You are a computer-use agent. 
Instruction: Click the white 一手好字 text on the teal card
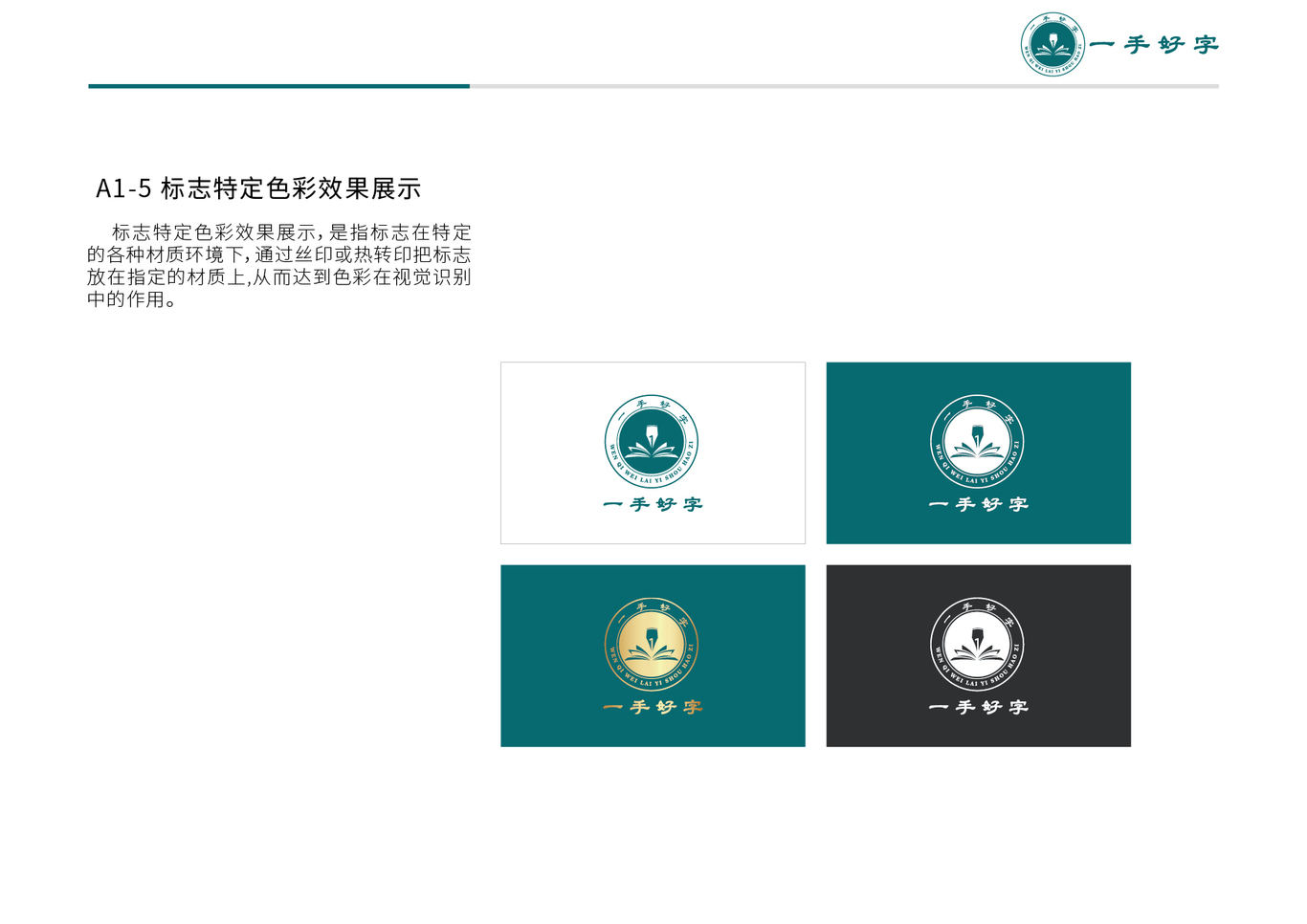(x=978, y=504)
